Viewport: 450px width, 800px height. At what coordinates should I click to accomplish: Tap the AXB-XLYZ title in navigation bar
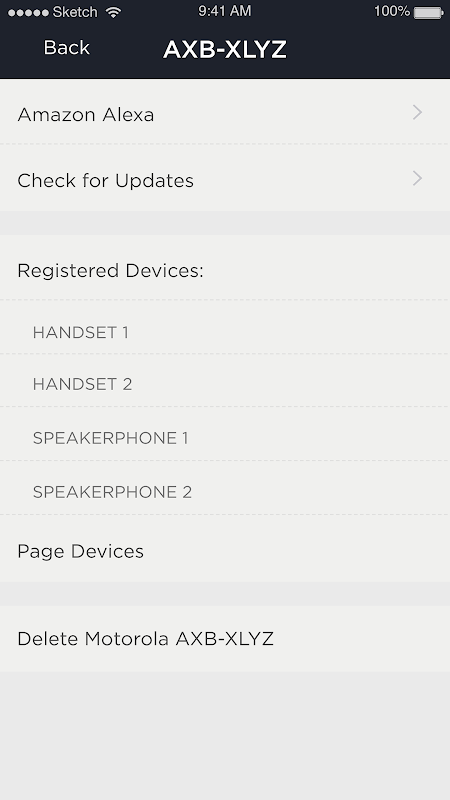click(224, 49)
